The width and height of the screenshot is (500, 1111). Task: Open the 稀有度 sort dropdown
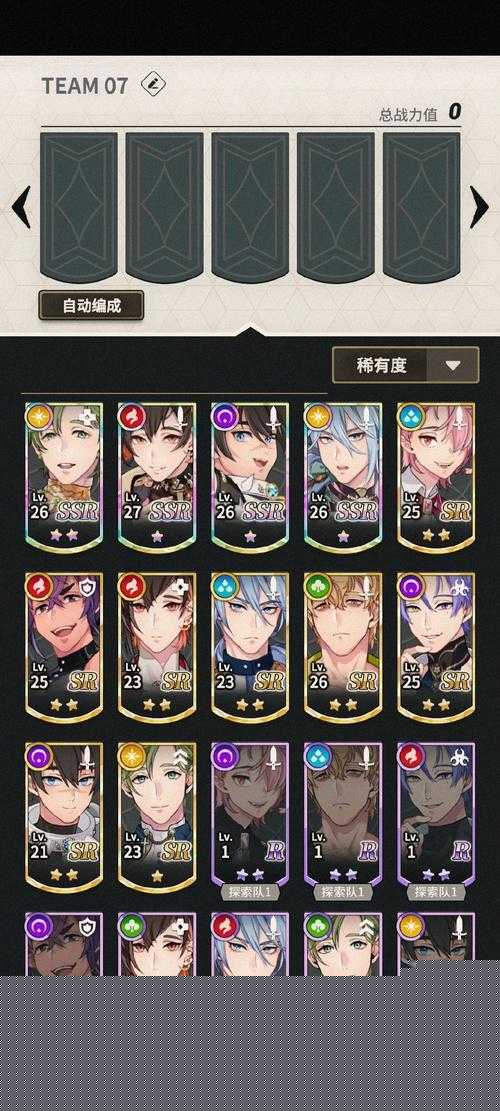coord(406,366)
